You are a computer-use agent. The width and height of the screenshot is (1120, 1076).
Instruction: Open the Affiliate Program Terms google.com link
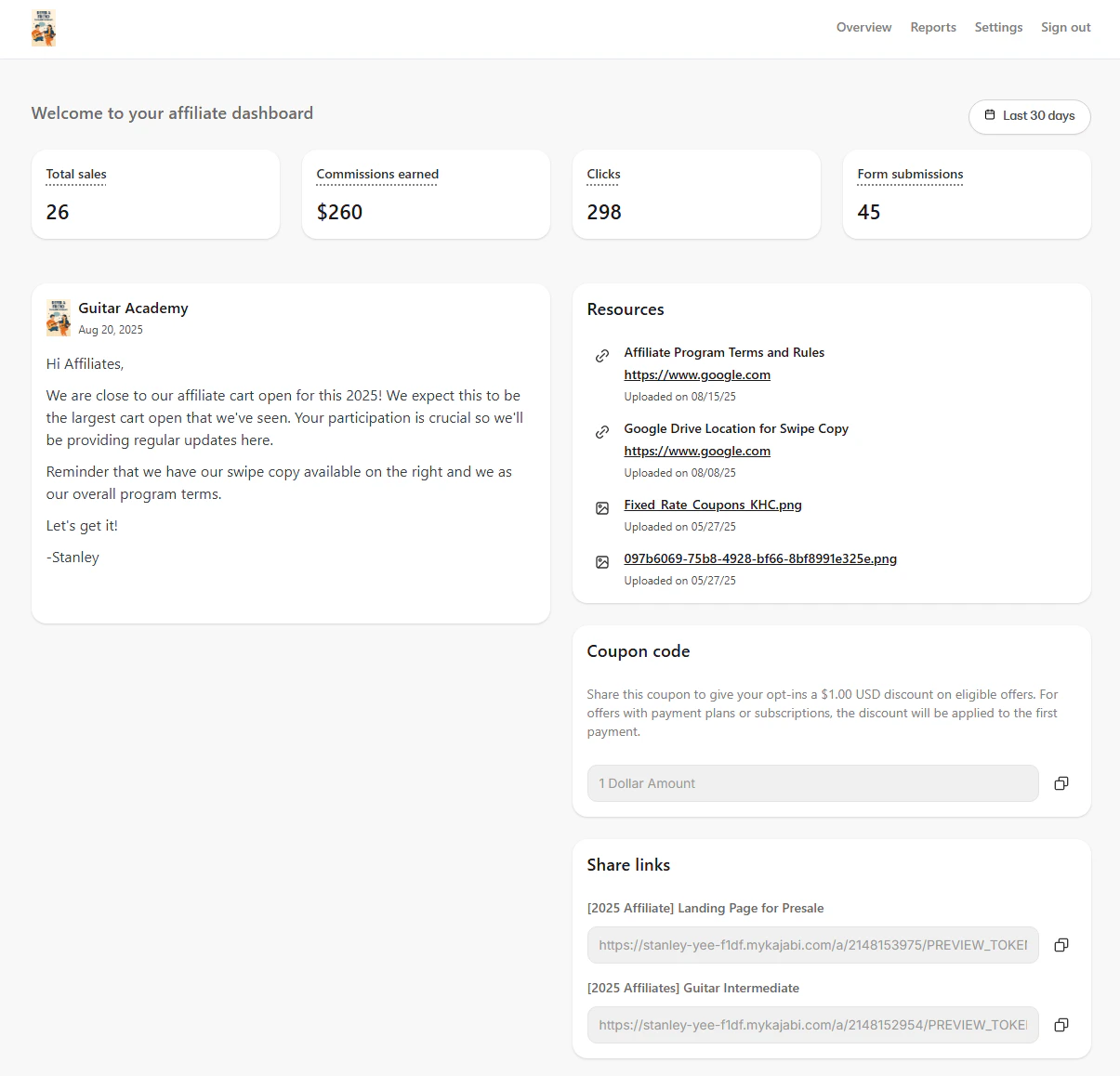click(x=696, y=374)
